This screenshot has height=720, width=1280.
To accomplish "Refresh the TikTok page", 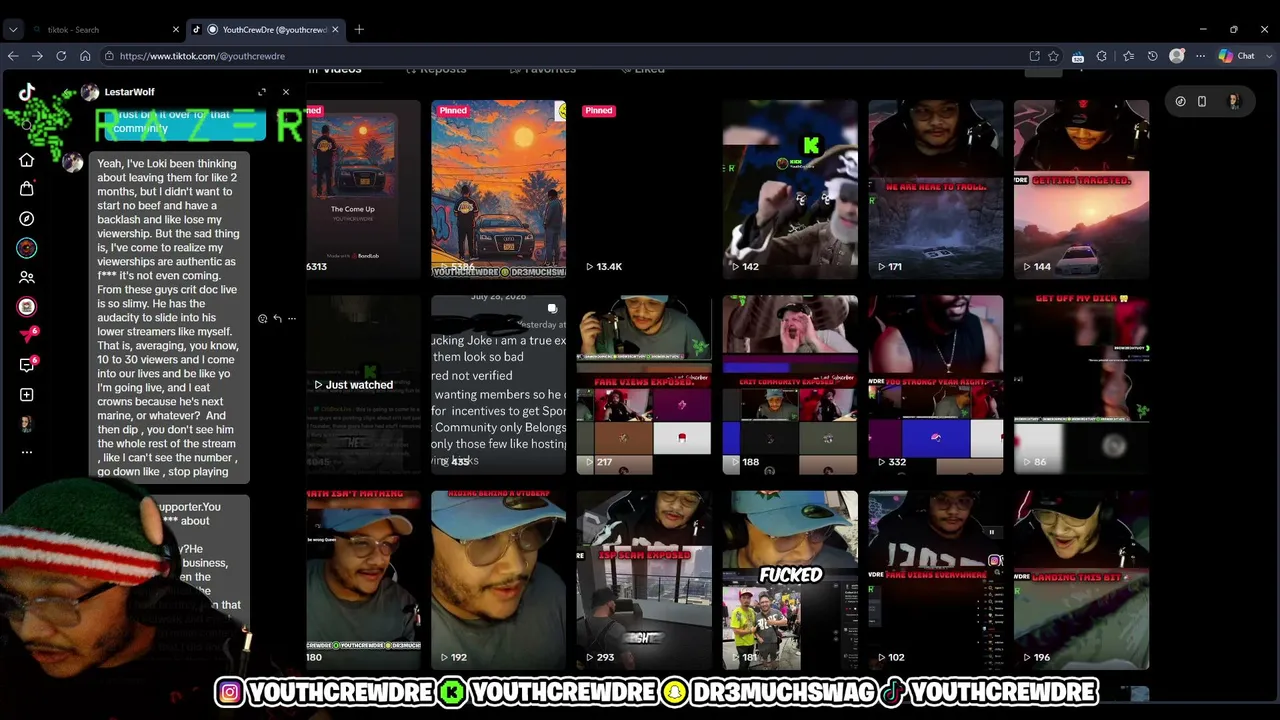I will tap(61, 56).
